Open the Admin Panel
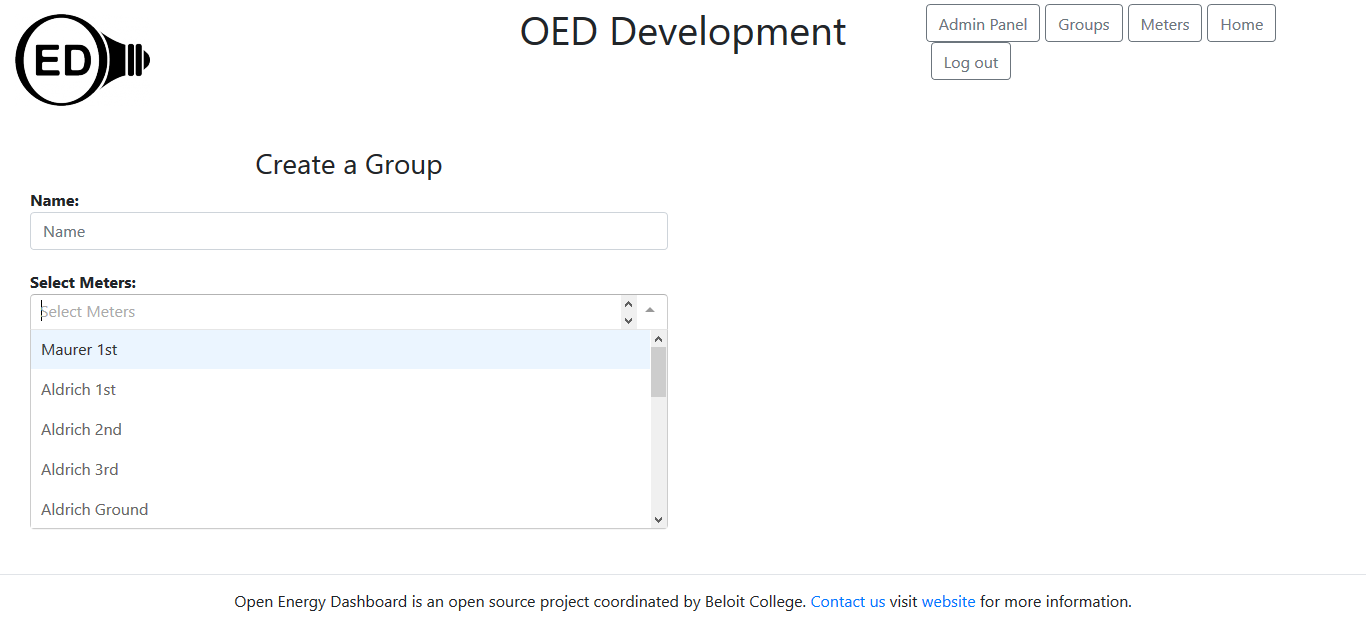 click(x=982, y=23)
